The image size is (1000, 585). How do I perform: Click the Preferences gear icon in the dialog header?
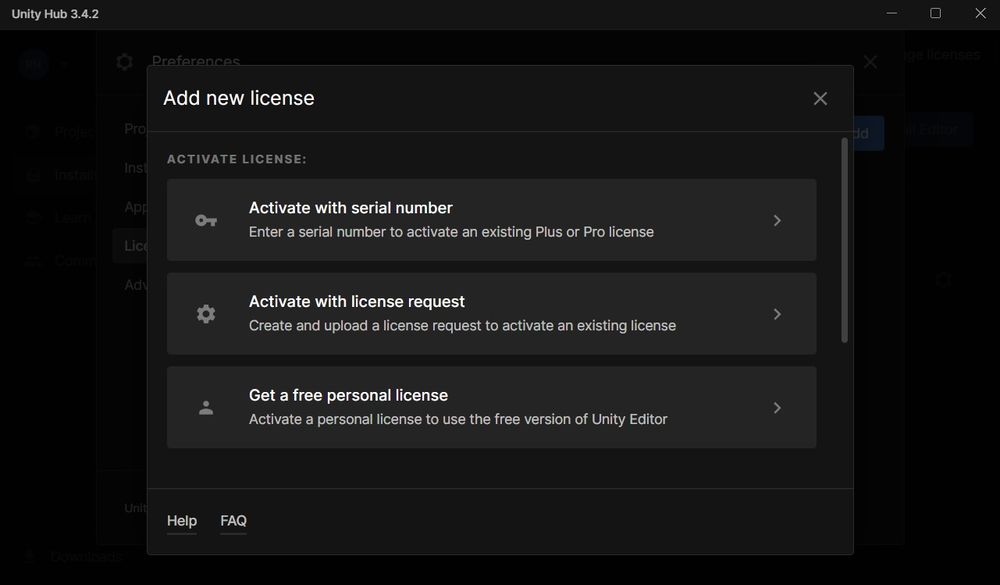124,61
